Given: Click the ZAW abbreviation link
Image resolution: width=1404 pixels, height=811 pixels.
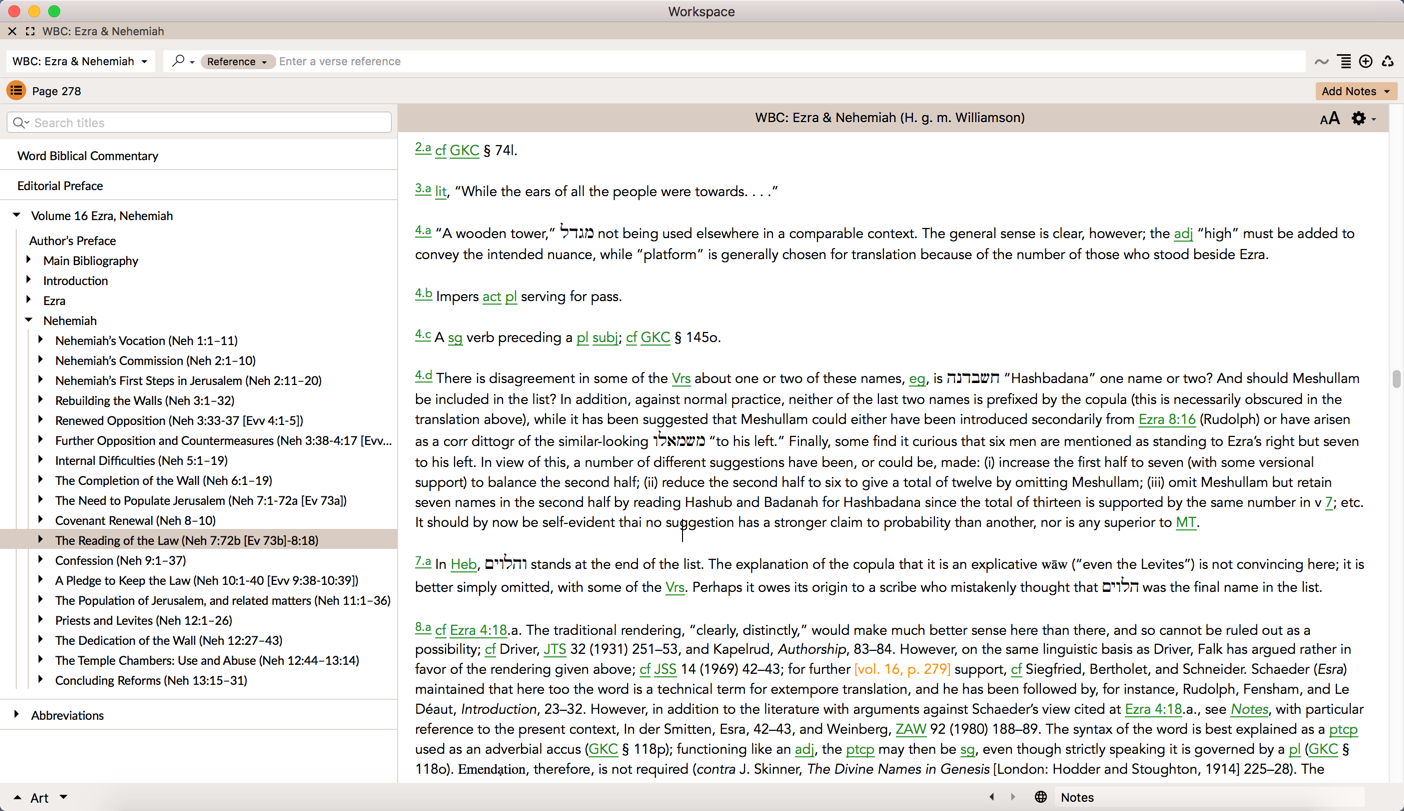Looking at the screenshot, I should [x=910, y=730].
